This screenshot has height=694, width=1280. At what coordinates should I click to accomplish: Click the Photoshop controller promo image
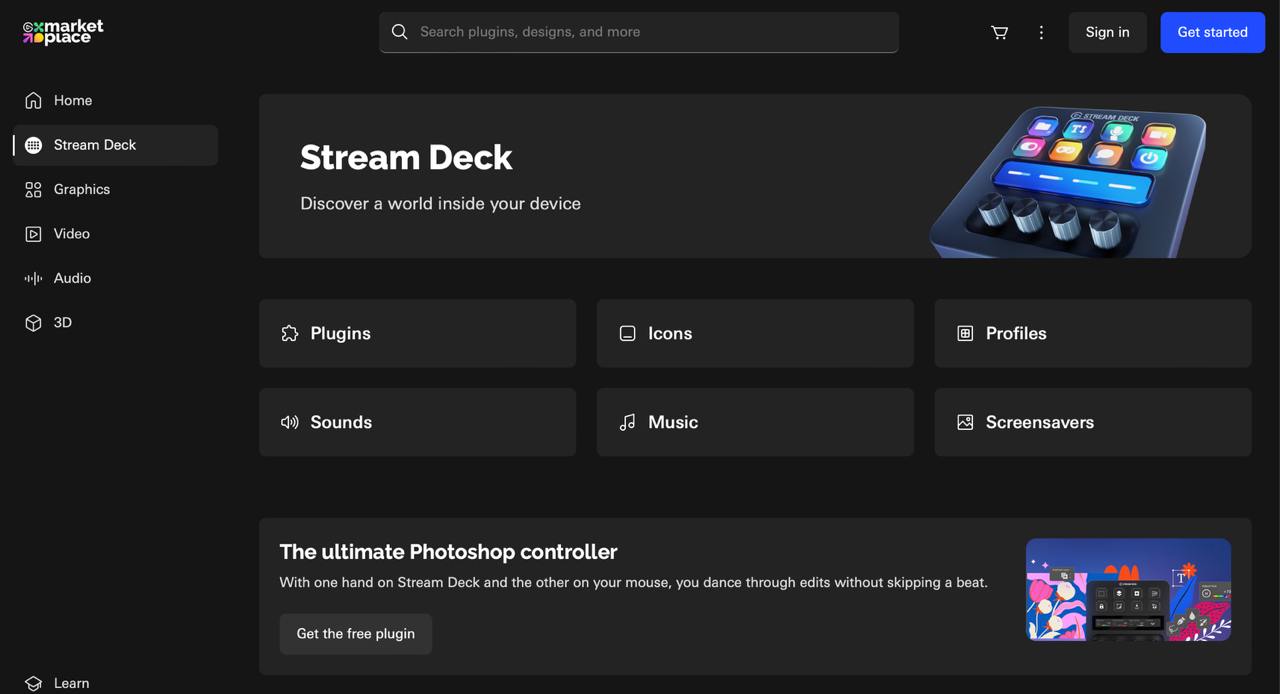pyautogui.click(x=1128, y=590)
